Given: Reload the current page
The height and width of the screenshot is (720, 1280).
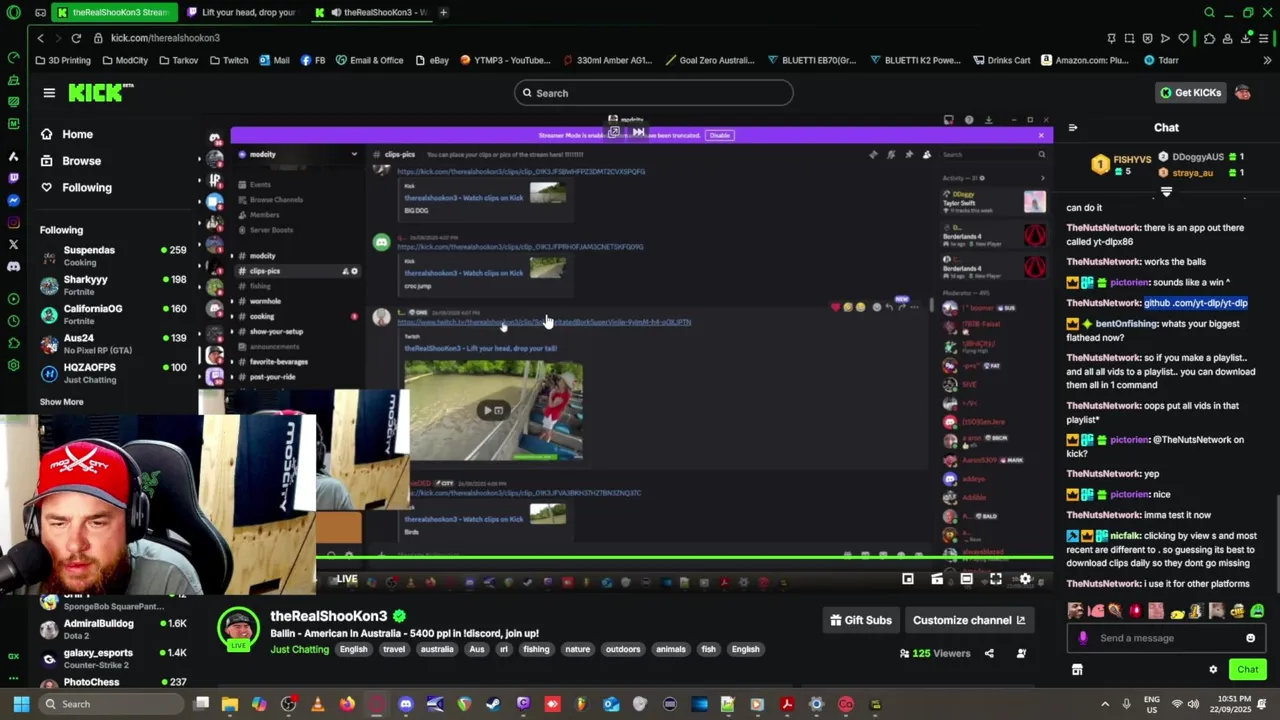Looking at the screenshot, I should 76,38.
